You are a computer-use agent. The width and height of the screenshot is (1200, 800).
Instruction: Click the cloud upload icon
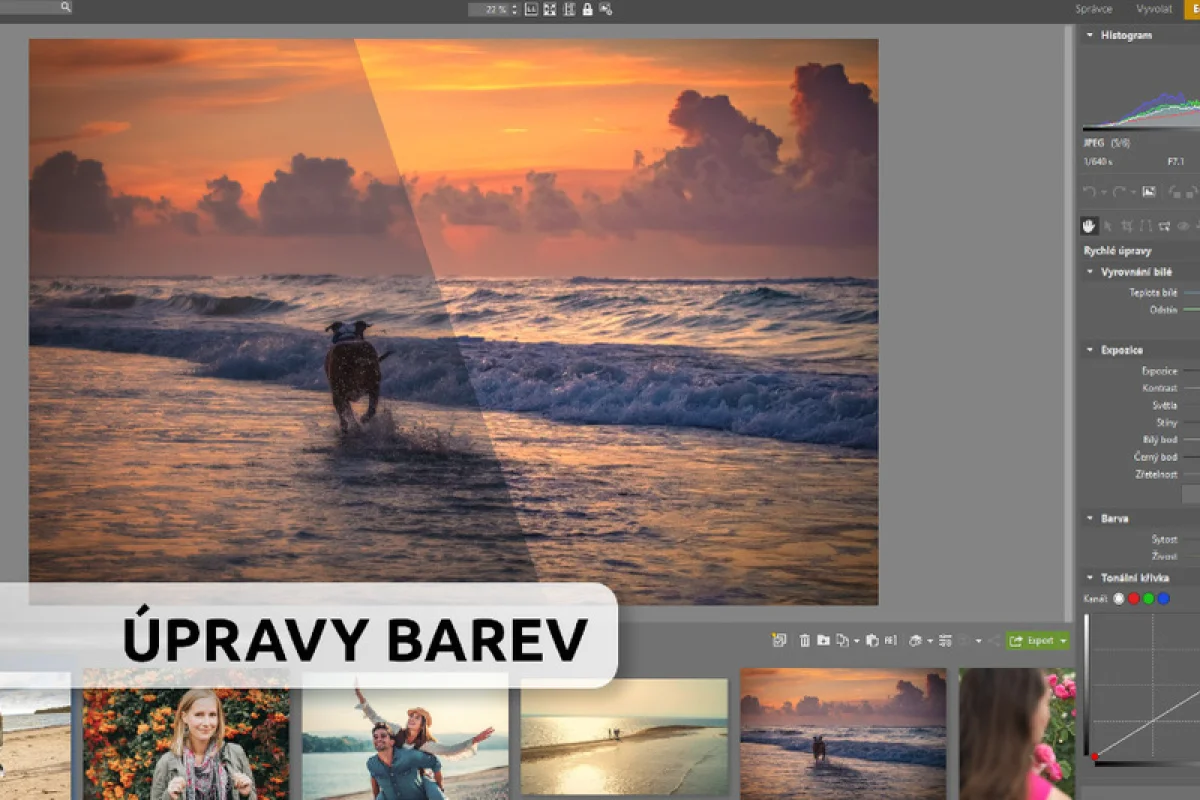916,641
